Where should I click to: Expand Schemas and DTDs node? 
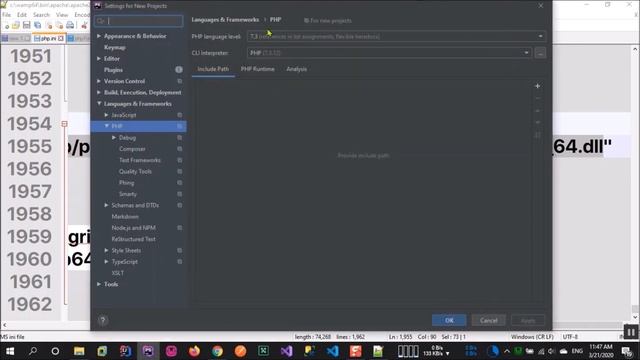click(x=107, y=205)
